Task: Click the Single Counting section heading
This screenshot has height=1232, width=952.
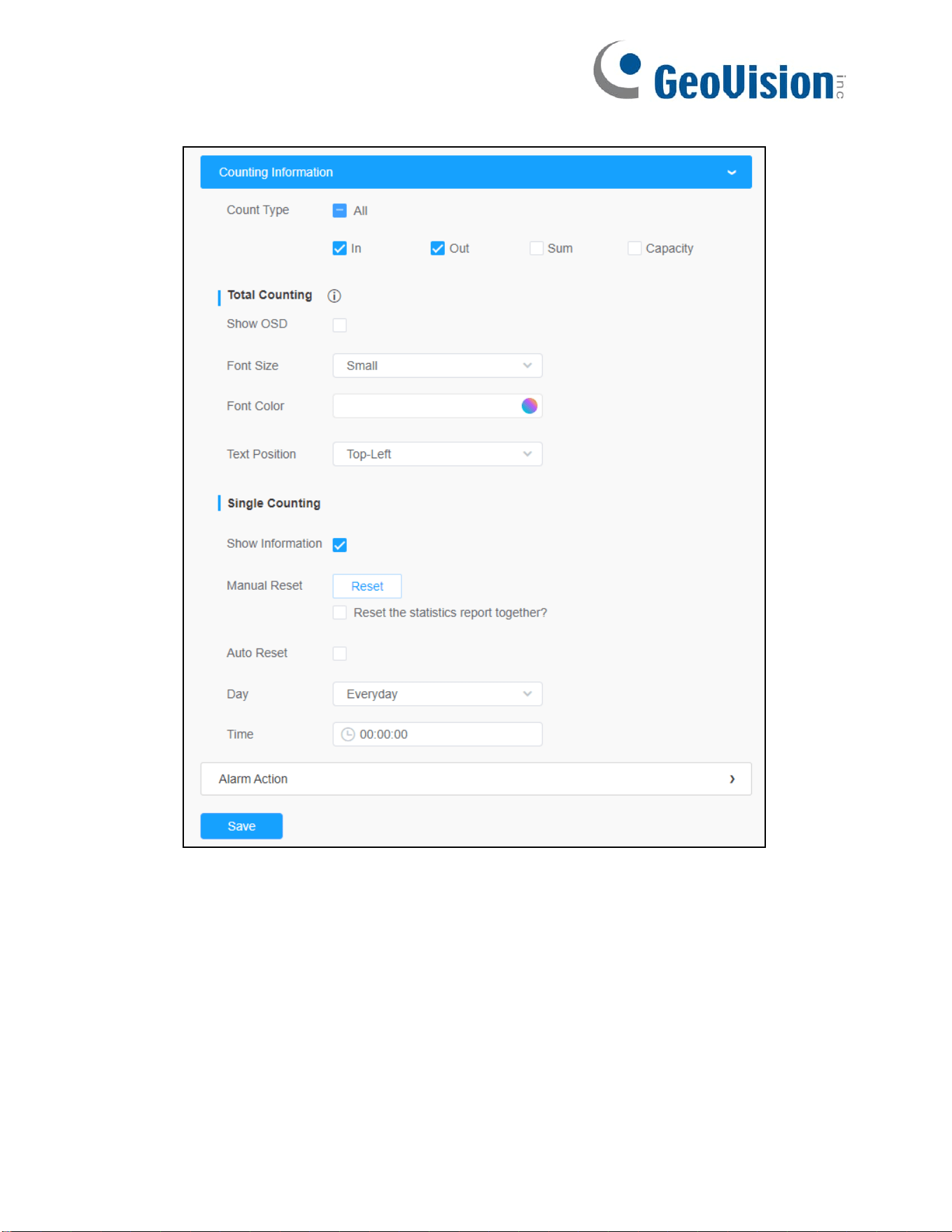Action: [273, 503]
